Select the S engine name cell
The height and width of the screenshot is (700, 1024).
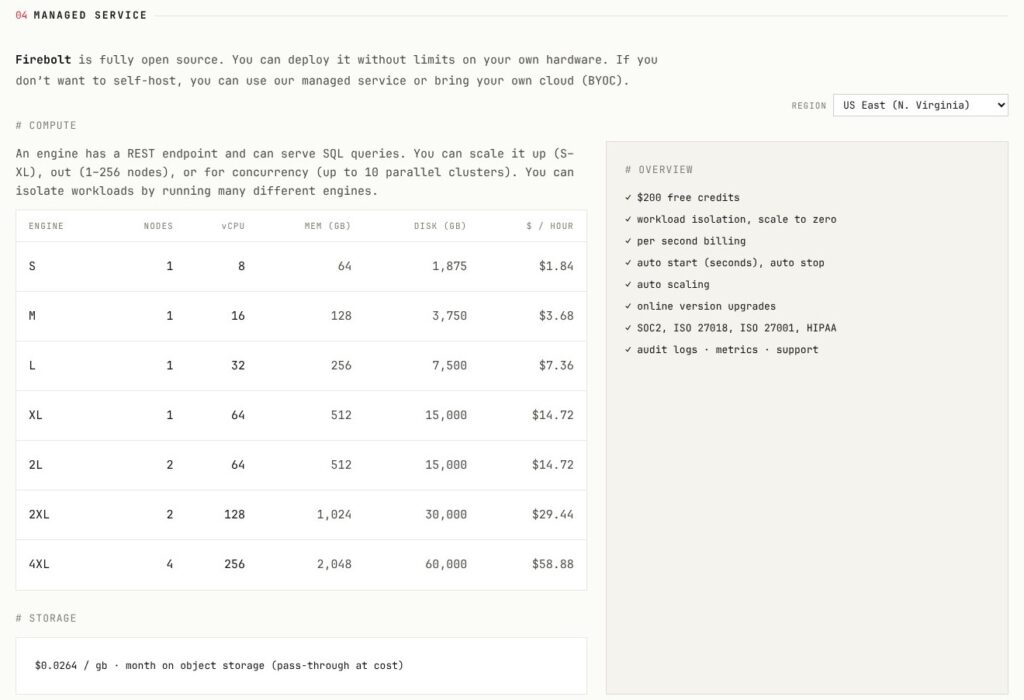click(32, 266)
